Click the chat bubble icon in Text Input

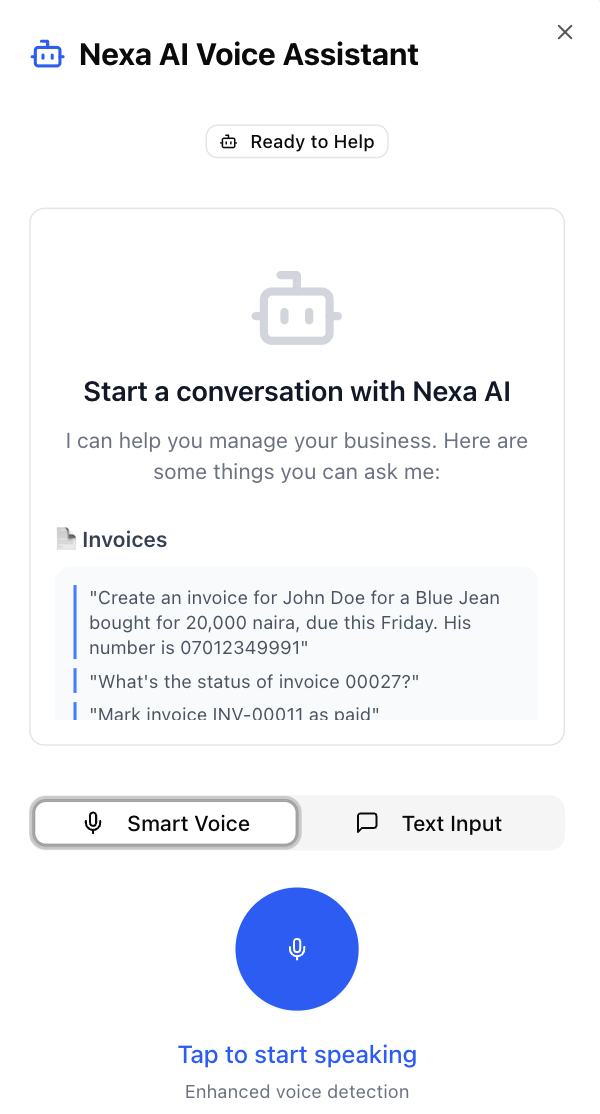point(367,823)
